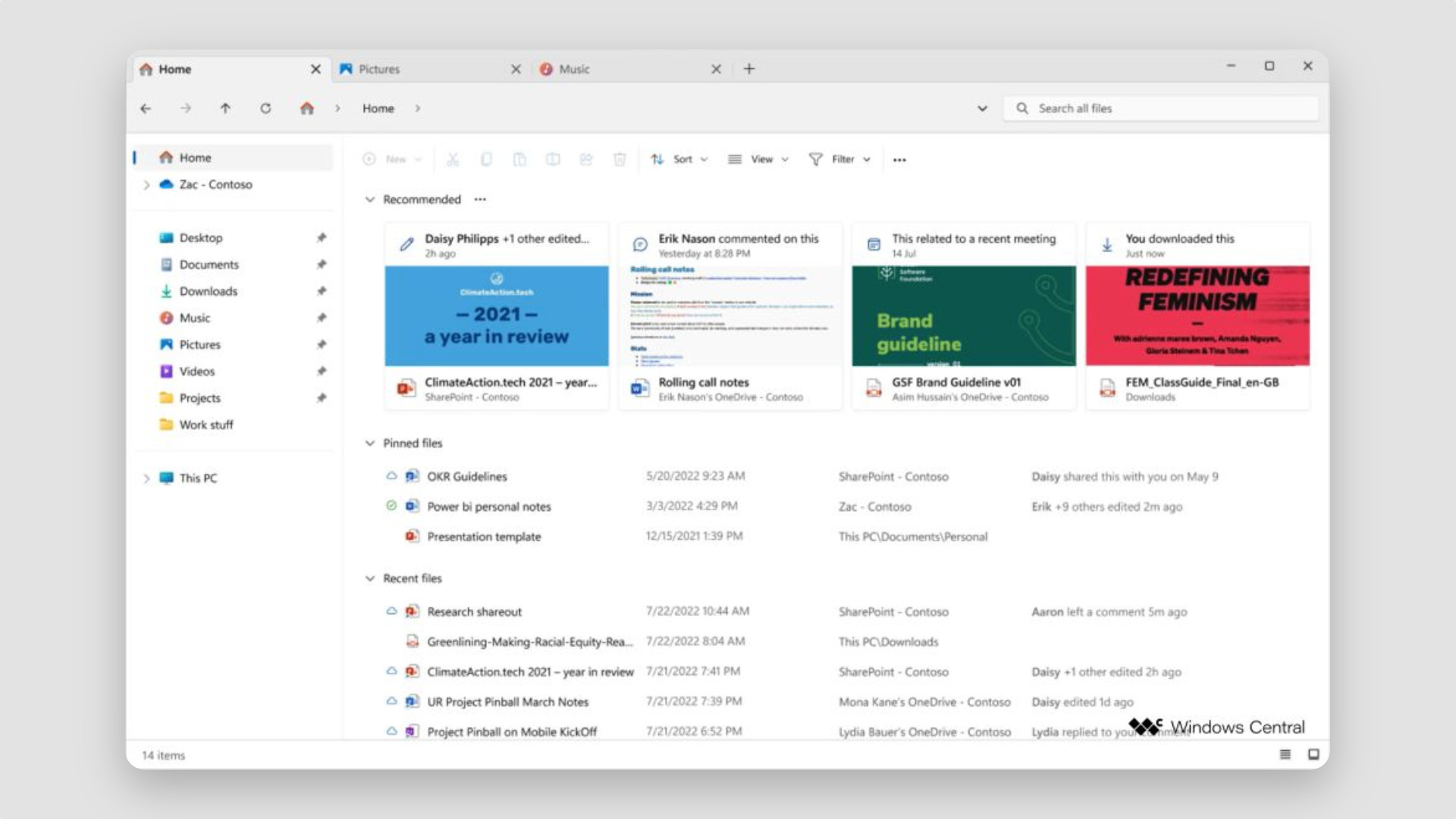Navigate up one folder level
This screenshot has width=1456, height=819.
pyautogui.click(x=225, y=108)
